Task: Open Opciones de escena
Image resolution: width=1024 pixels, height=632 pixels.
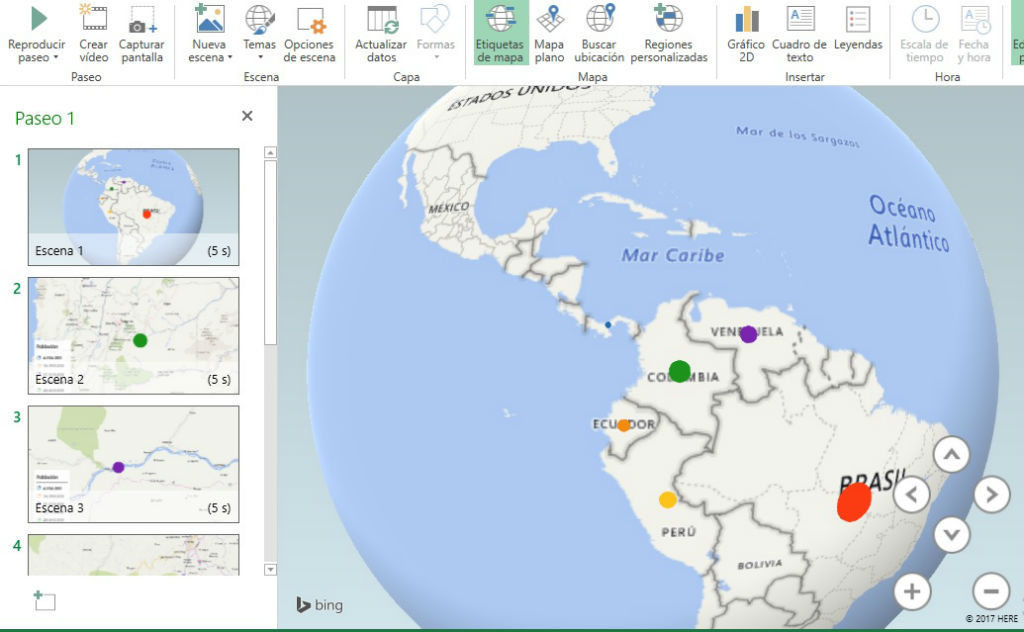Action: pyautogui.click(x=309, y=19)
